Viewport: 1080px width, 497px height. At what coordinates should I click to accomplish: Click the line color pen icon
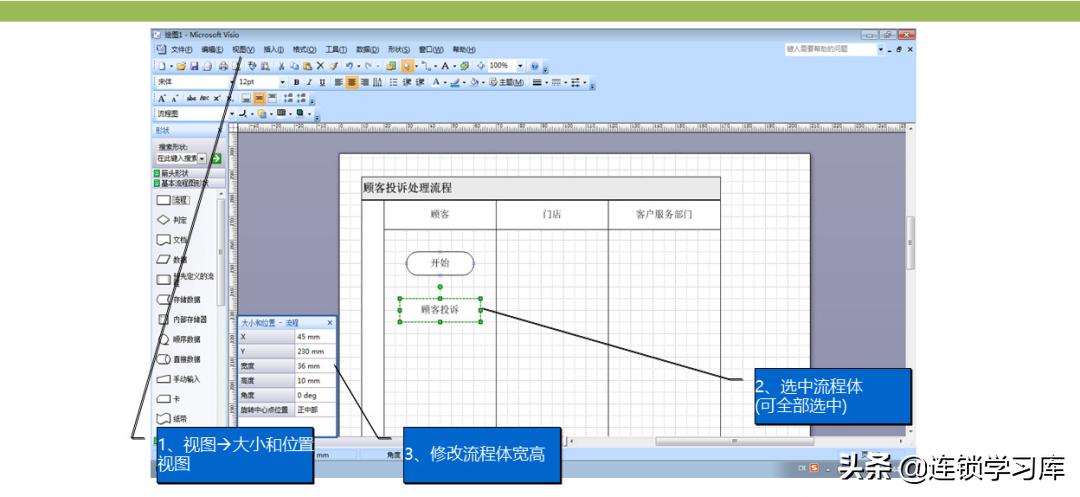click(x=455, y=82)
